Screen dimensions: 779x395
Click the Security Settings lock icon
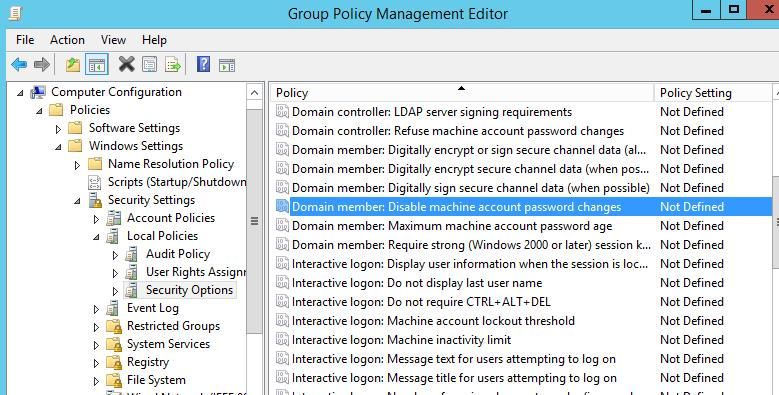(95, 200)
